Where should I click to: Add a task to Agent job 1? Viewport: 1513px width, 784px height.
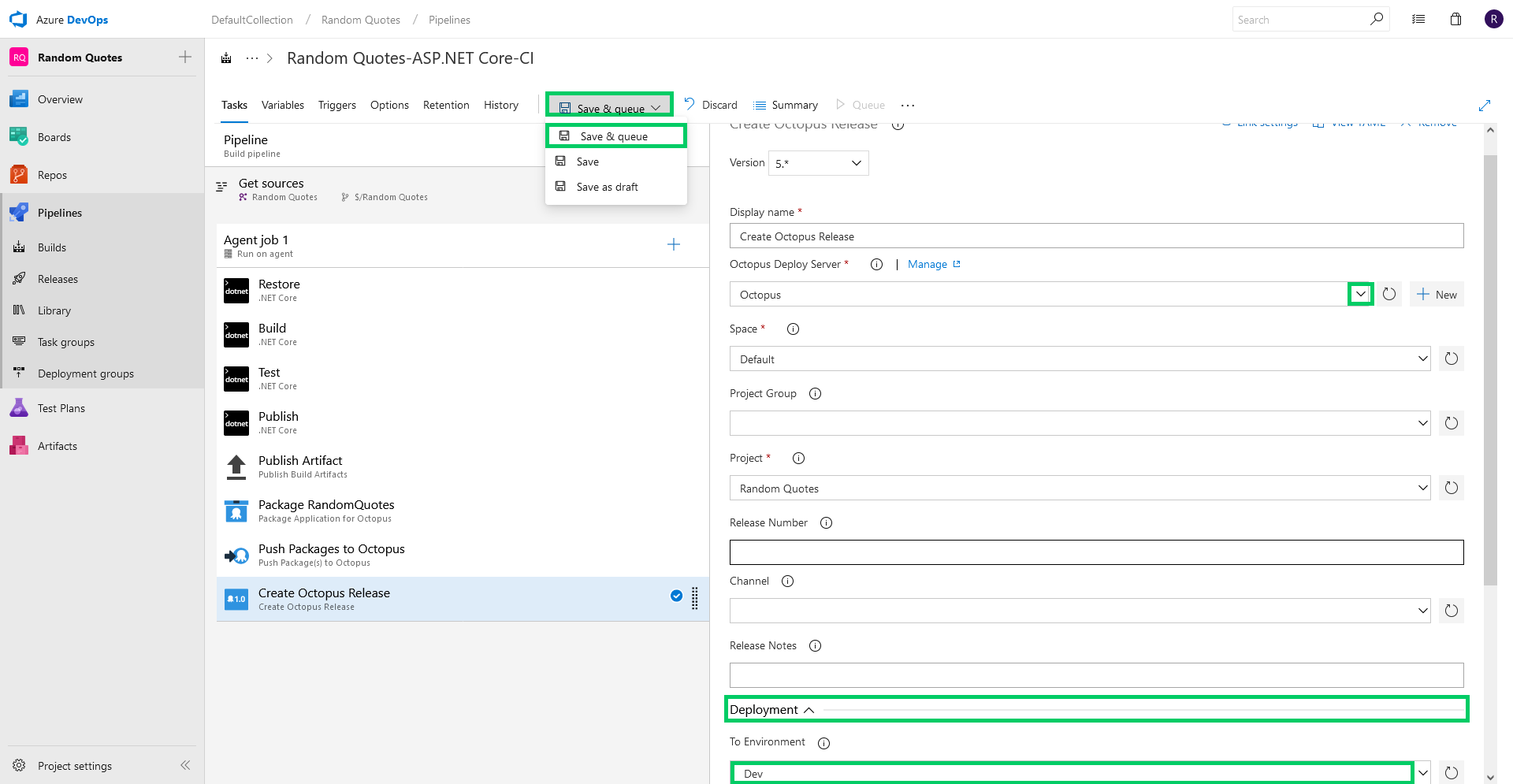click(x=674, y=244)
